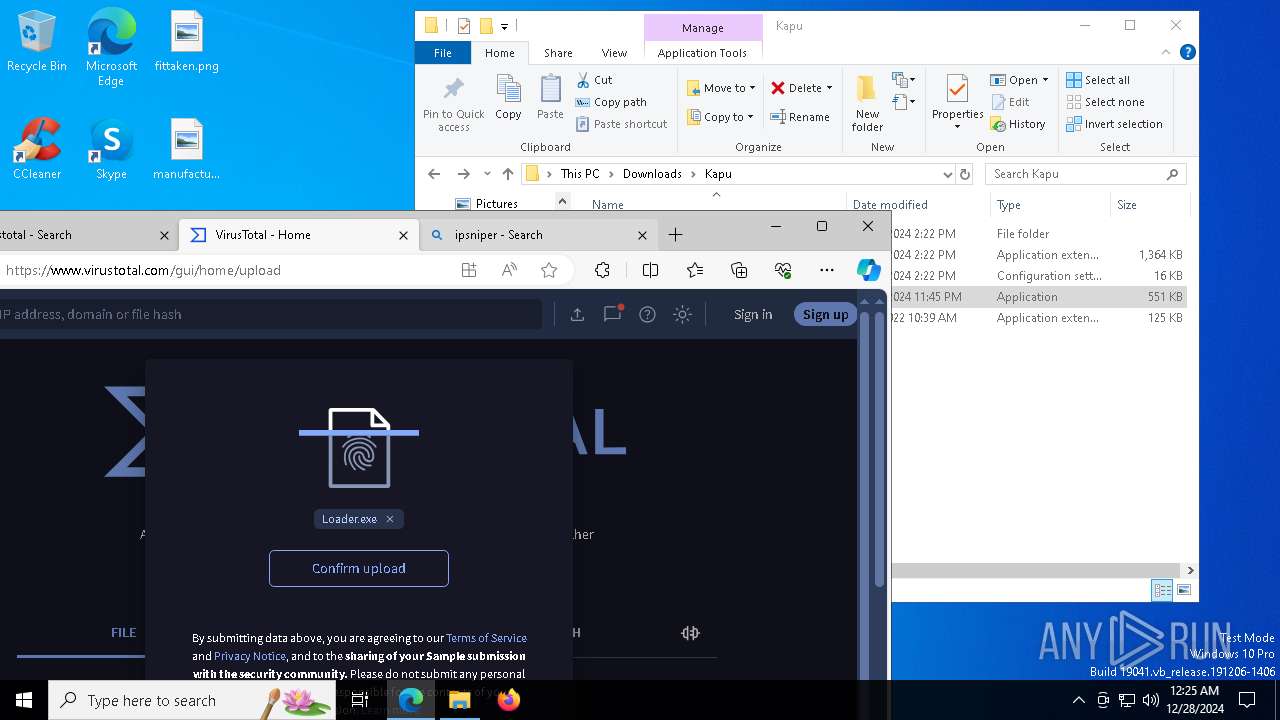Add this page to favorites star
This screenshot has height=720, width=1280.
[549, 270]
